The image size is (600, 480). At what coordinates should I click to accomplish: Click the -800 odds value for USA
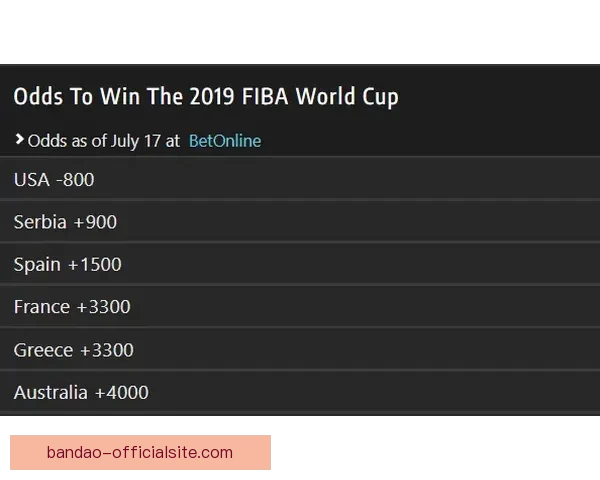pyautogui.click(x=75, y=180)
